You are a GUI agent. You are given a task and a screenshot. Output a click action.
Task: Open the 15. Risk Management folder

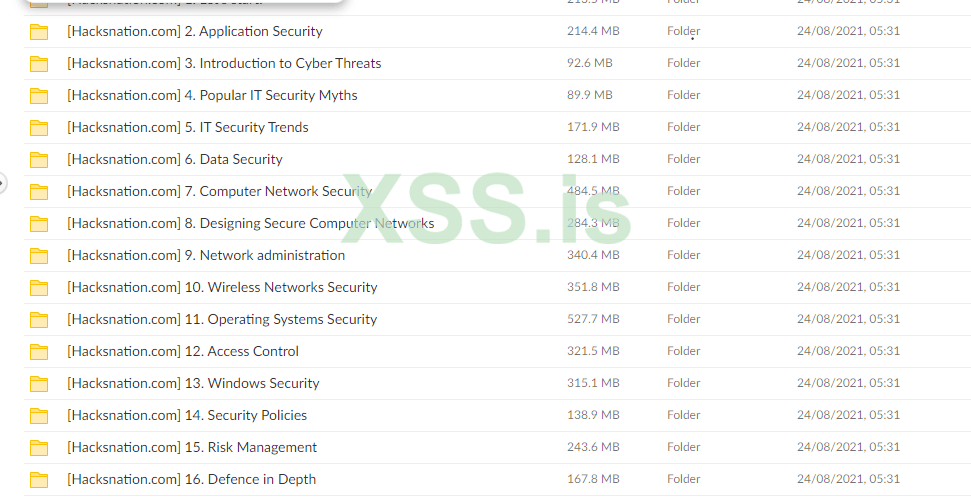pos(192,448)
